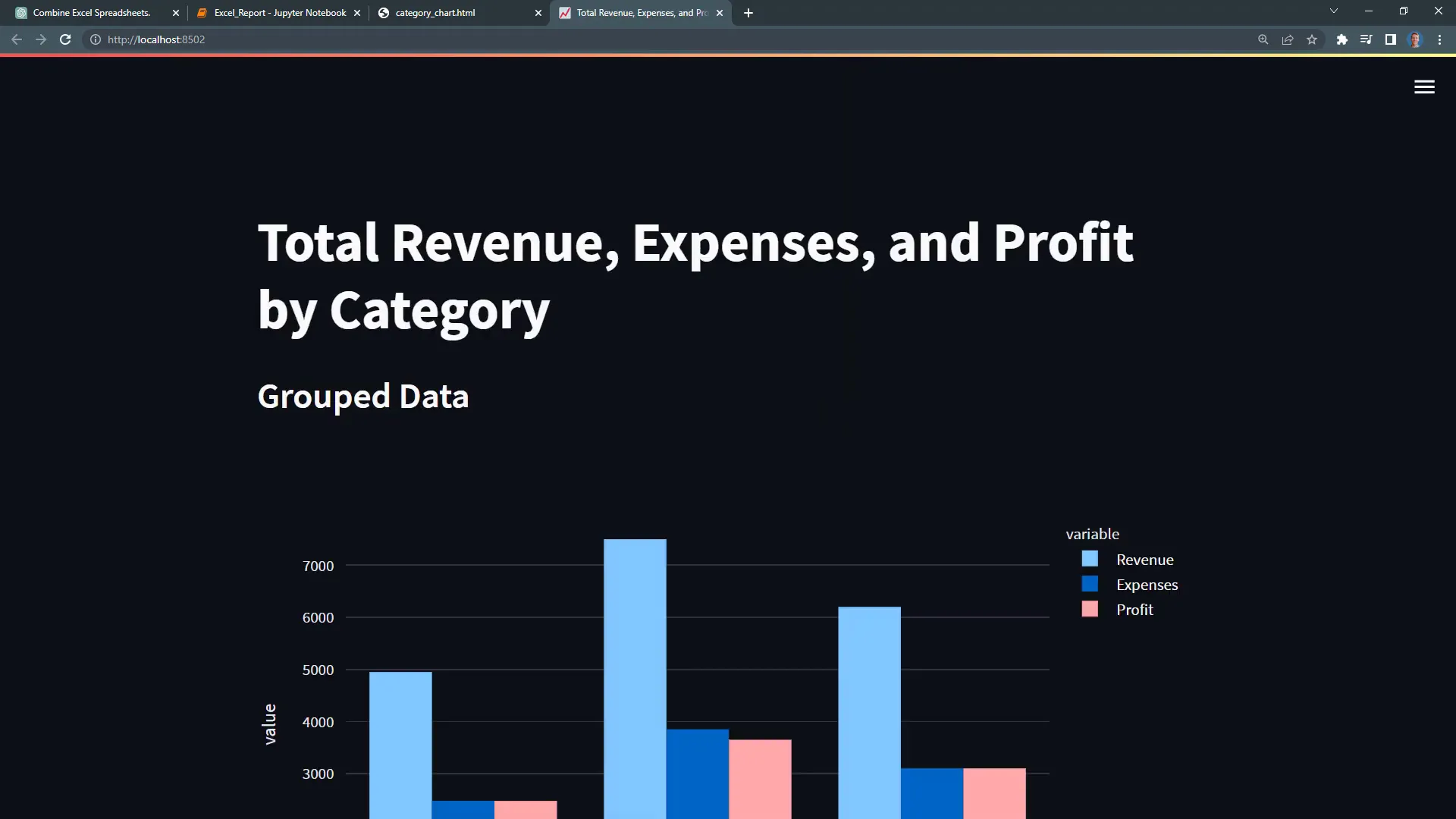Click the Revenue color swatch in the legend

click(1090, 559)
